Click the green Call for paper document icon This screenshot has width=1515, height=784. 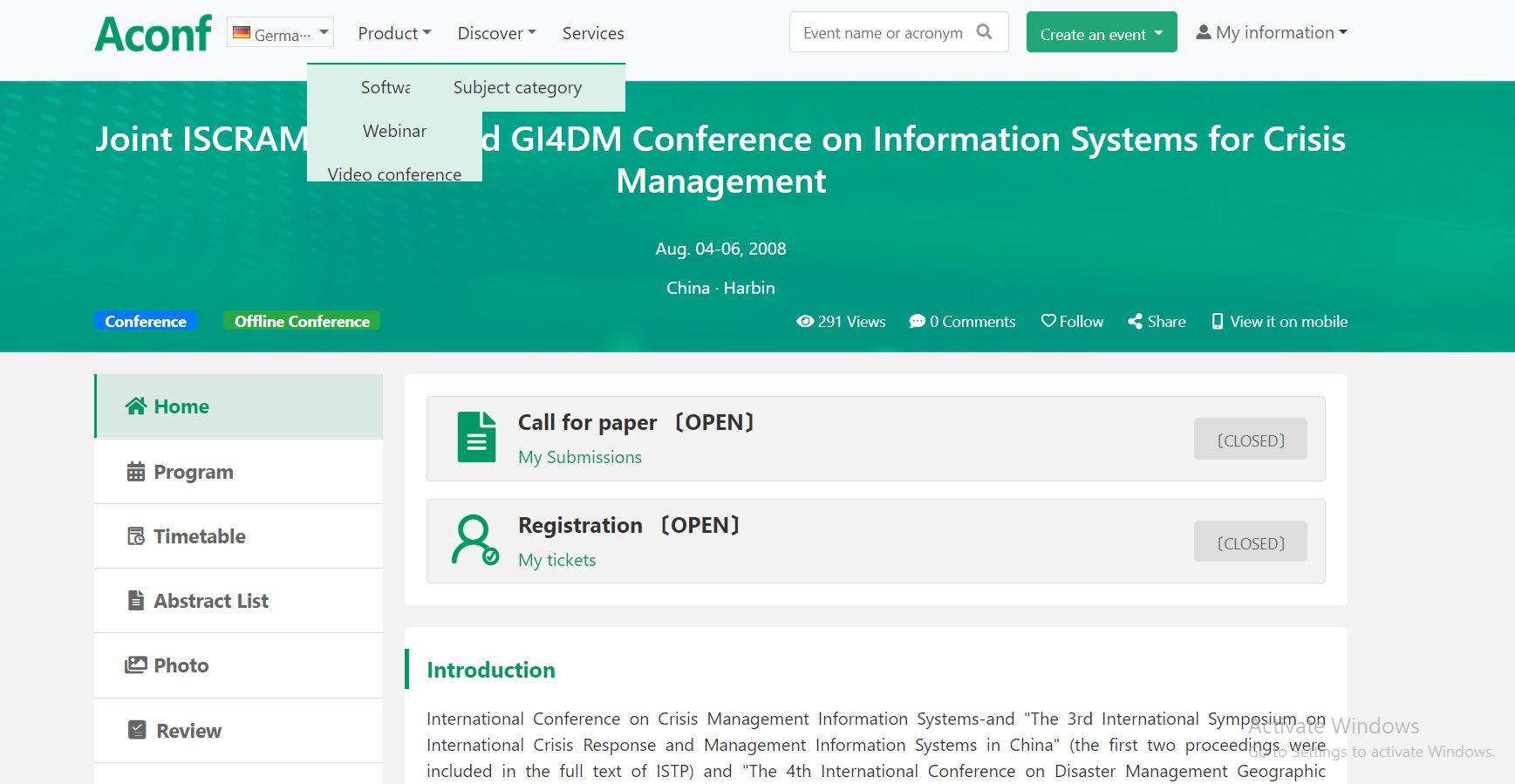476,437
